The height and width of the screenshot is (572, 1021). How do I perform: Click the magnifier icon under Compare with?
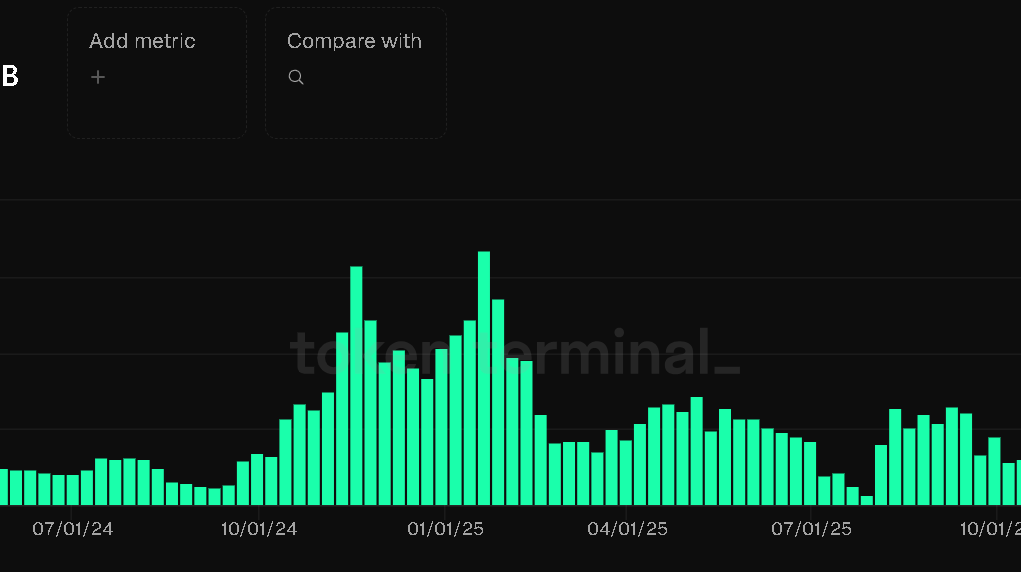pos(296,77)
